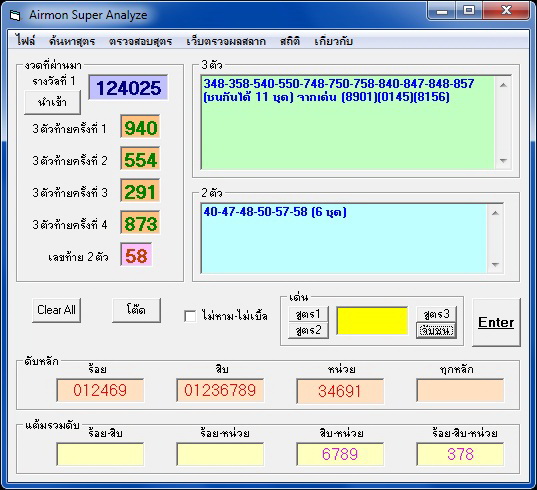Click the up arrow of the 2 ตัว scrollbar

495,213
